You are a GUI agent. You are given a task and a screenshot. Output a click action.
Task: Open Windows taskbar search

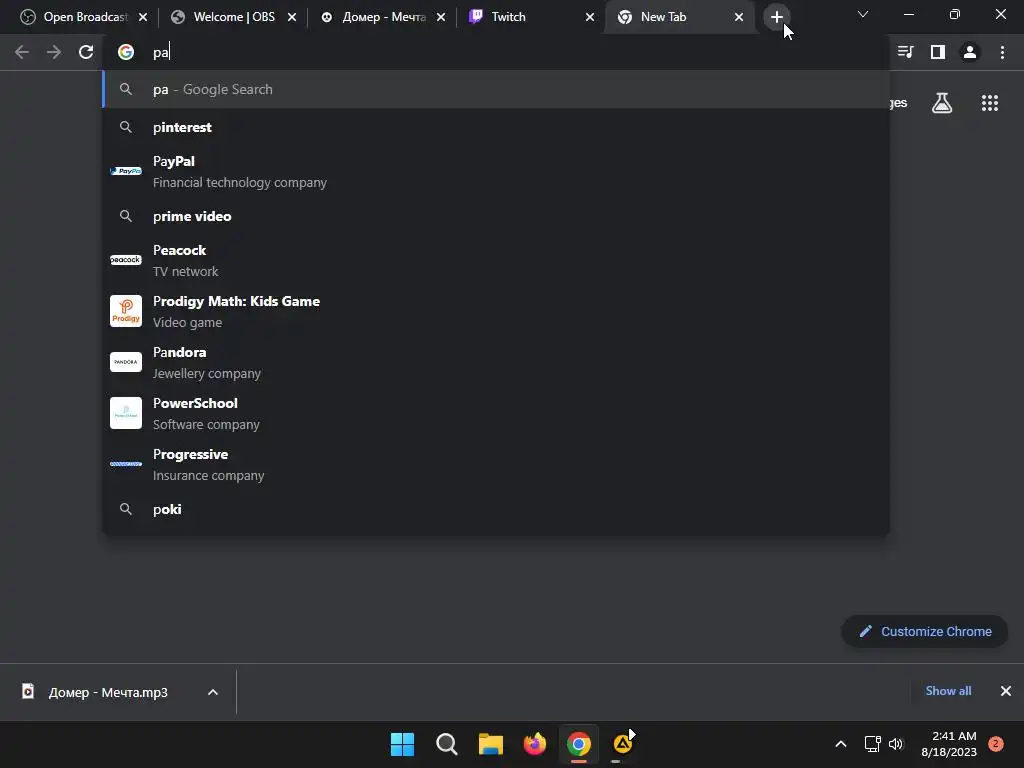447,744
